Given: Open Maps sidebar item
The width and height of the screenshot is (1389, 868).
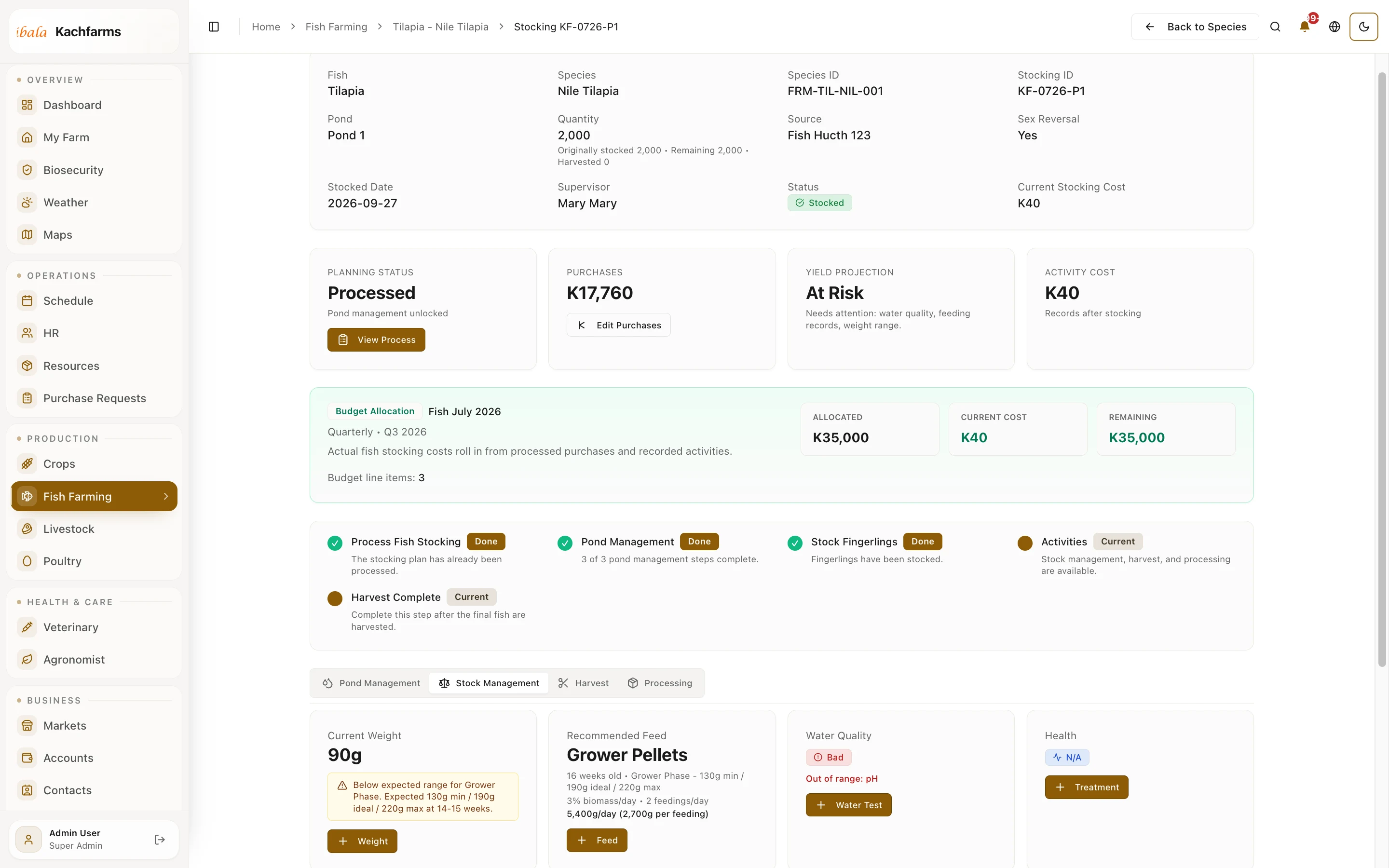Looking at the screenshot, I should (x=94, y=235).
